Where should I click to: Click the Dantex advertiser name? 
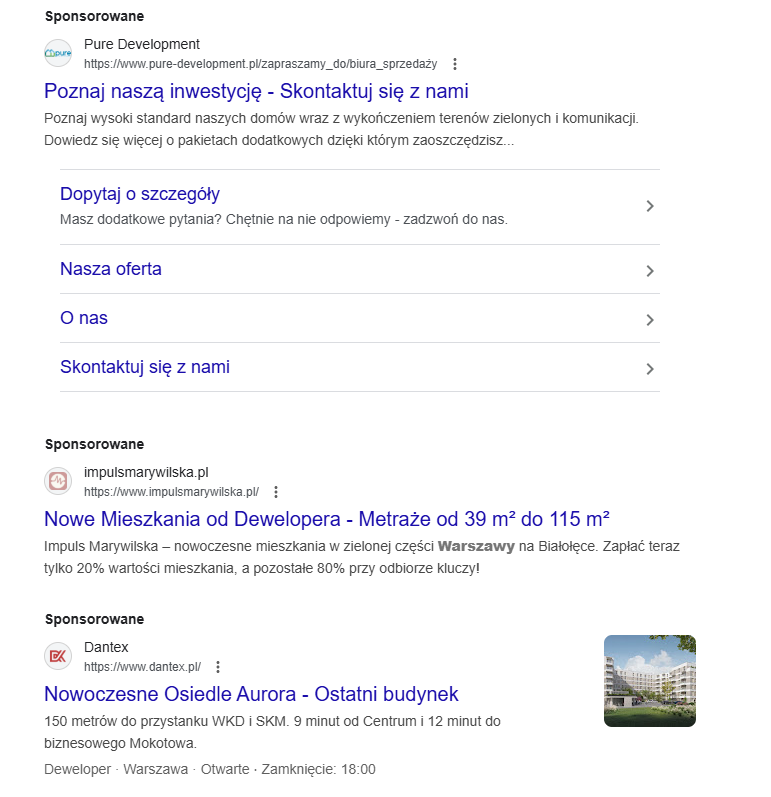106,648
